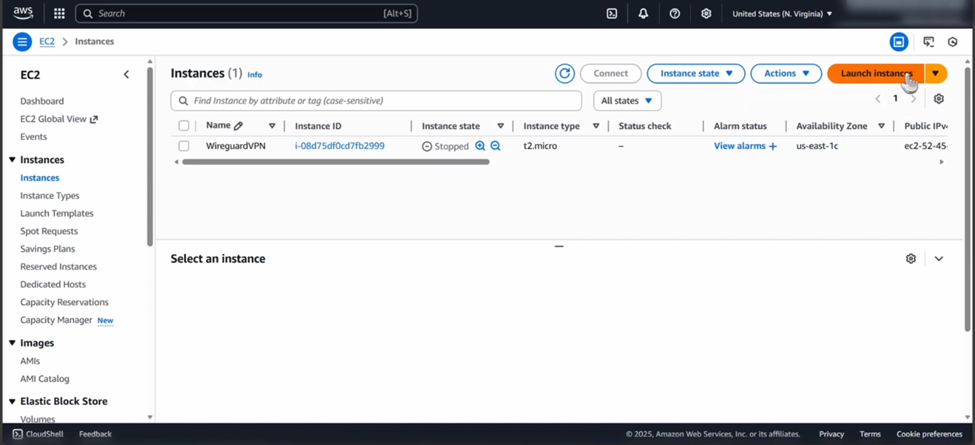Click the Launch instances button

(875, 73)
